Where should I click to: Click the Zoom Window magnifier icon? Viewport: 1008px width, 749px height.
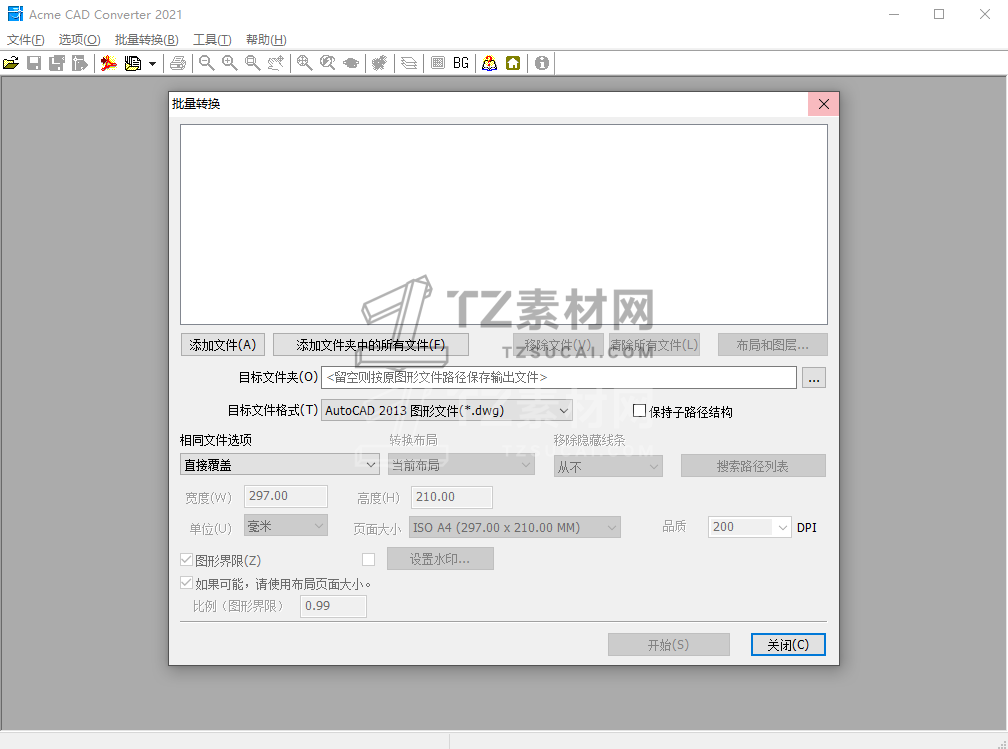point(253,63)
